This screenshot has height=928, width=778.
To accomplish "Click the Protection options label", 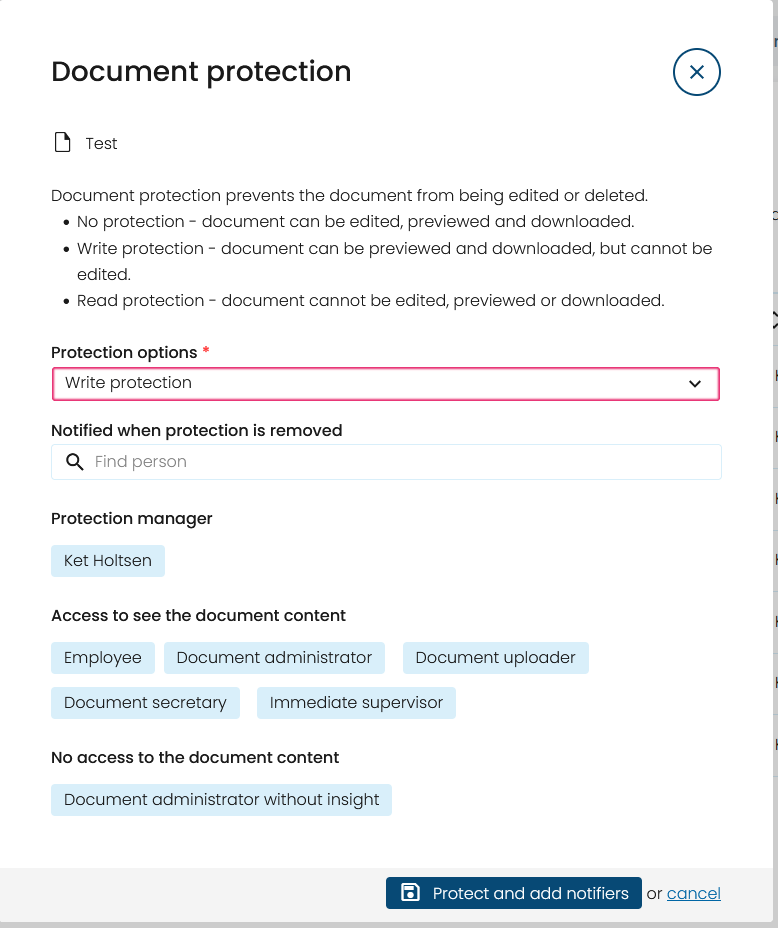I will tap(124, 352).
